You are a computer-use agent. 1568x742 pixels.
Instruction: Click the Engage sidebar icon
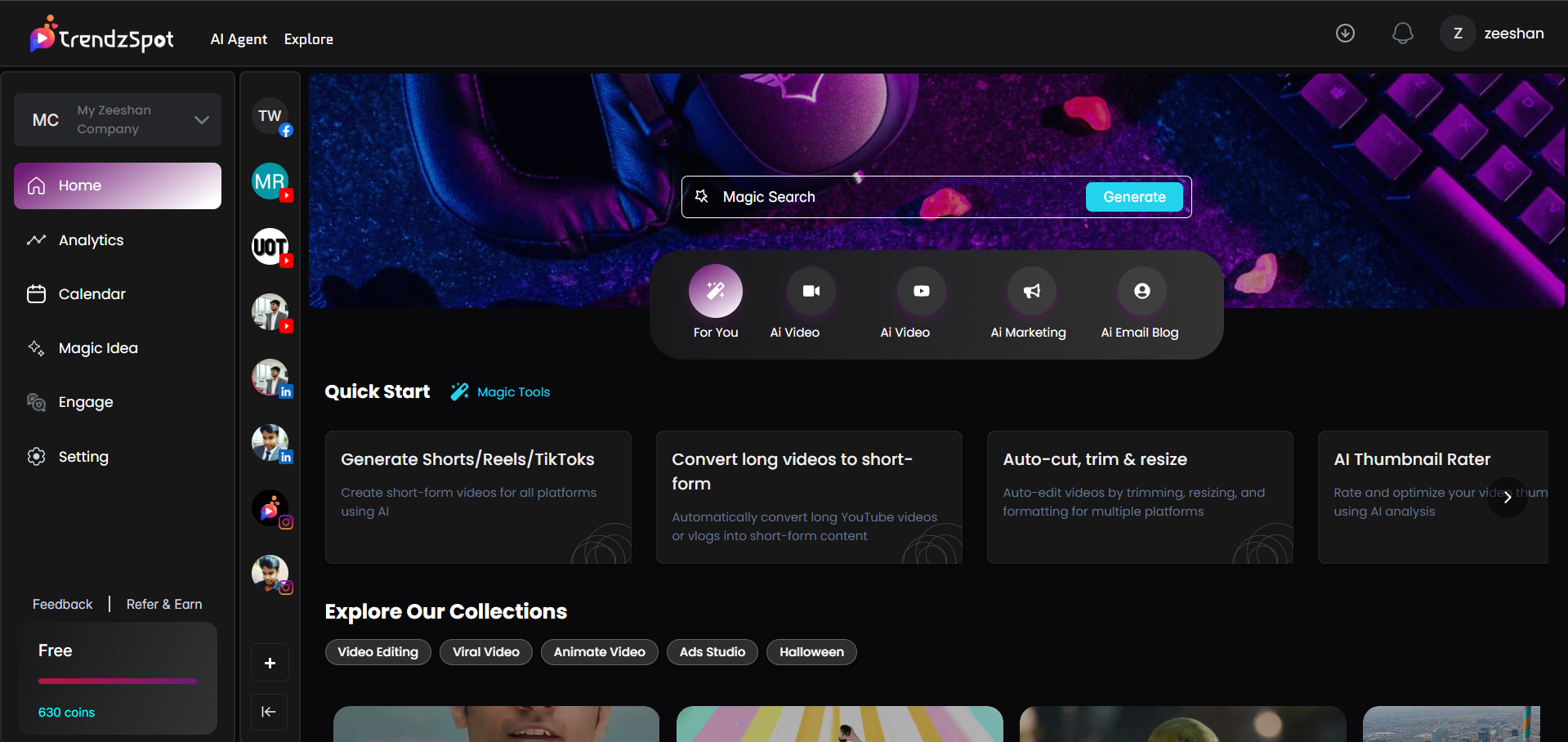click(37, 401)
